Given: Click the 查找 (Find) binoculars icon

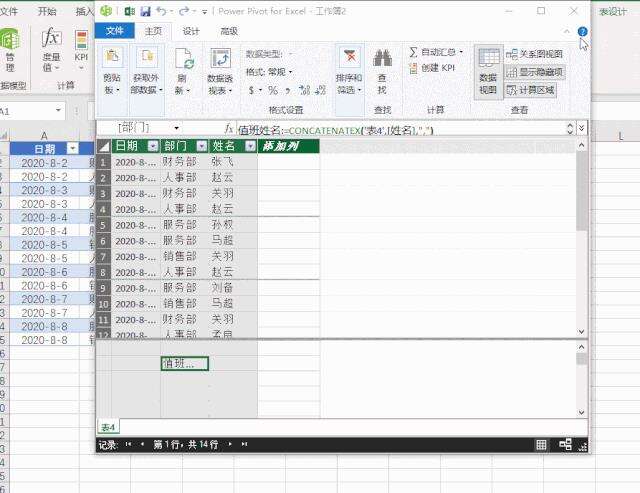Looking at the screenshot, I should pos(382,68).
